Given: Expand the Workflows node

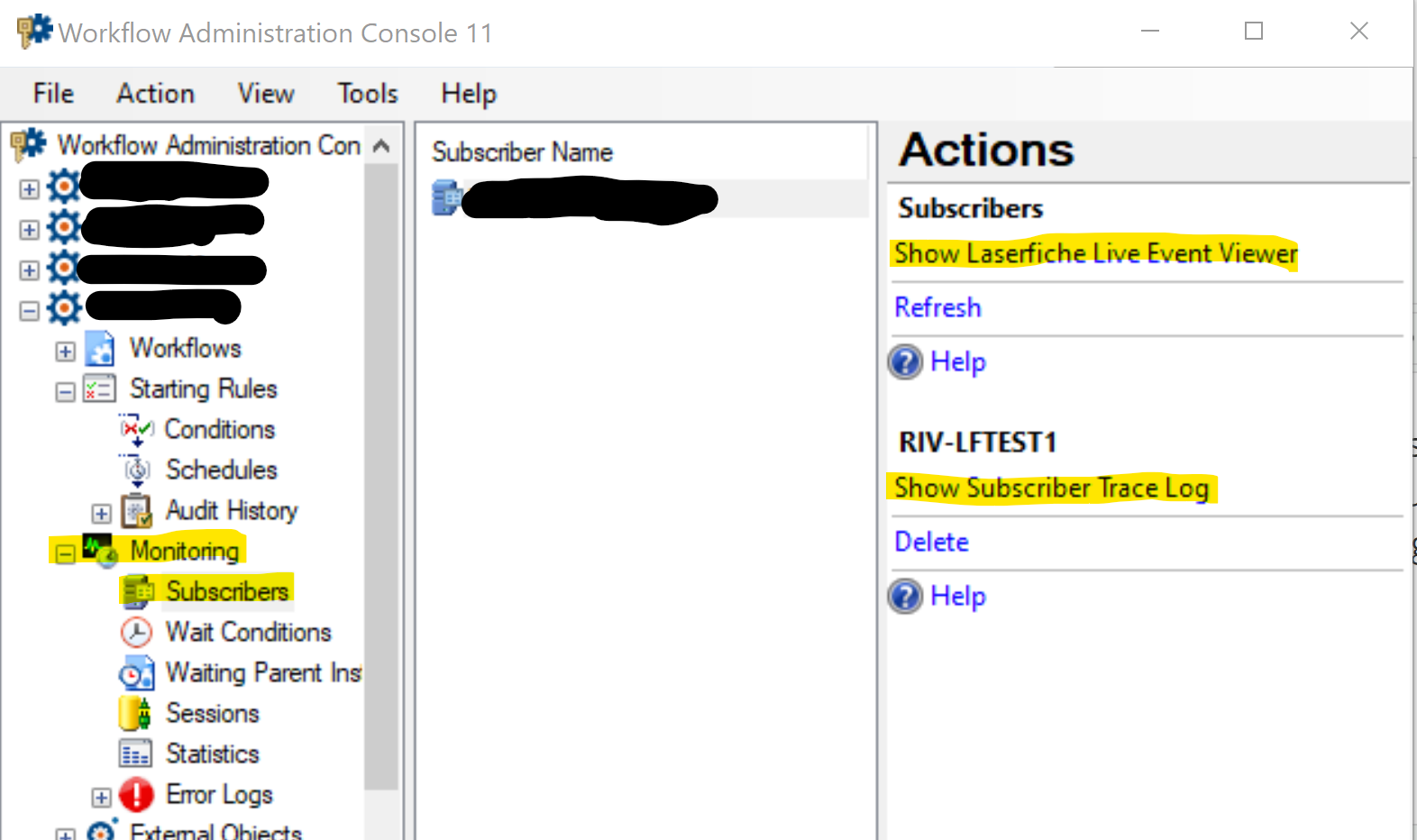Looking at the screenshot, I should [x=65, y=352].
